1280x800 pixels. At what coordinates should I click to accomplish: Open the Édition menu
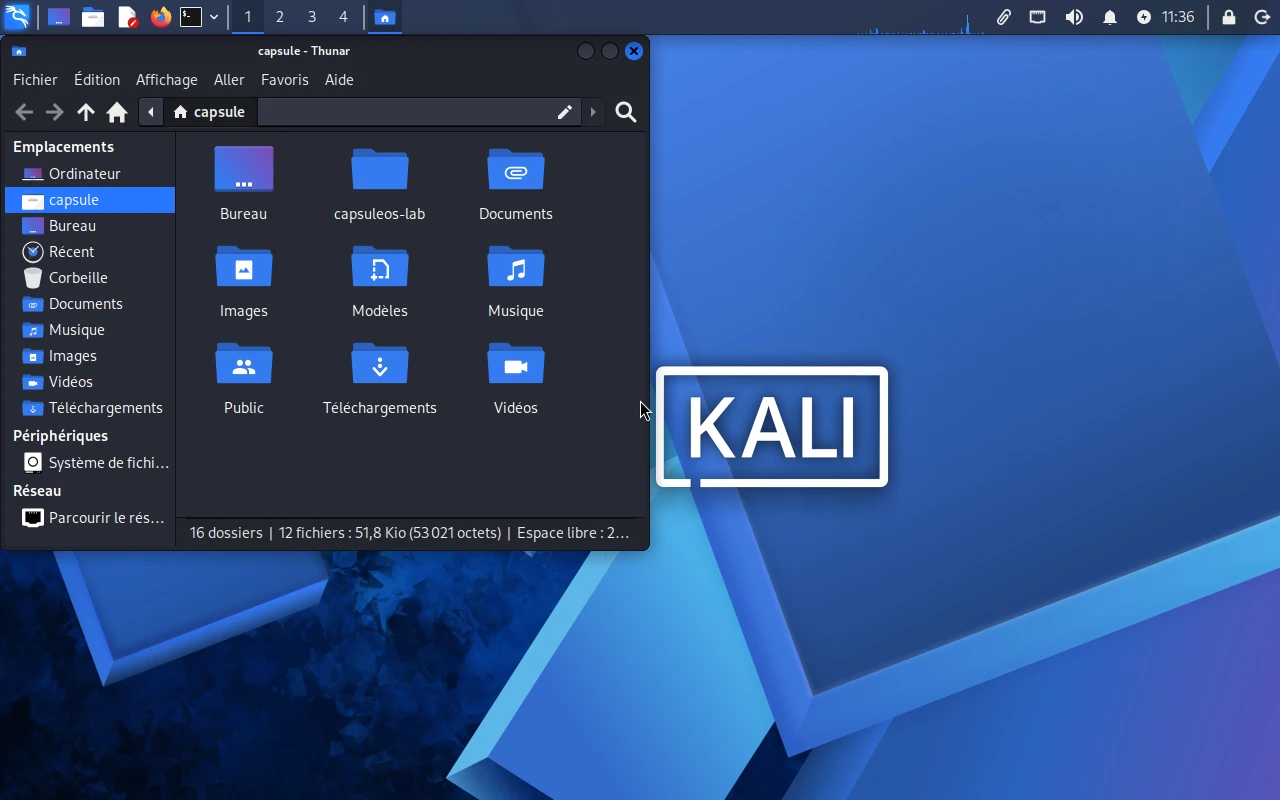pyautogui.click(x=97, y=80)
